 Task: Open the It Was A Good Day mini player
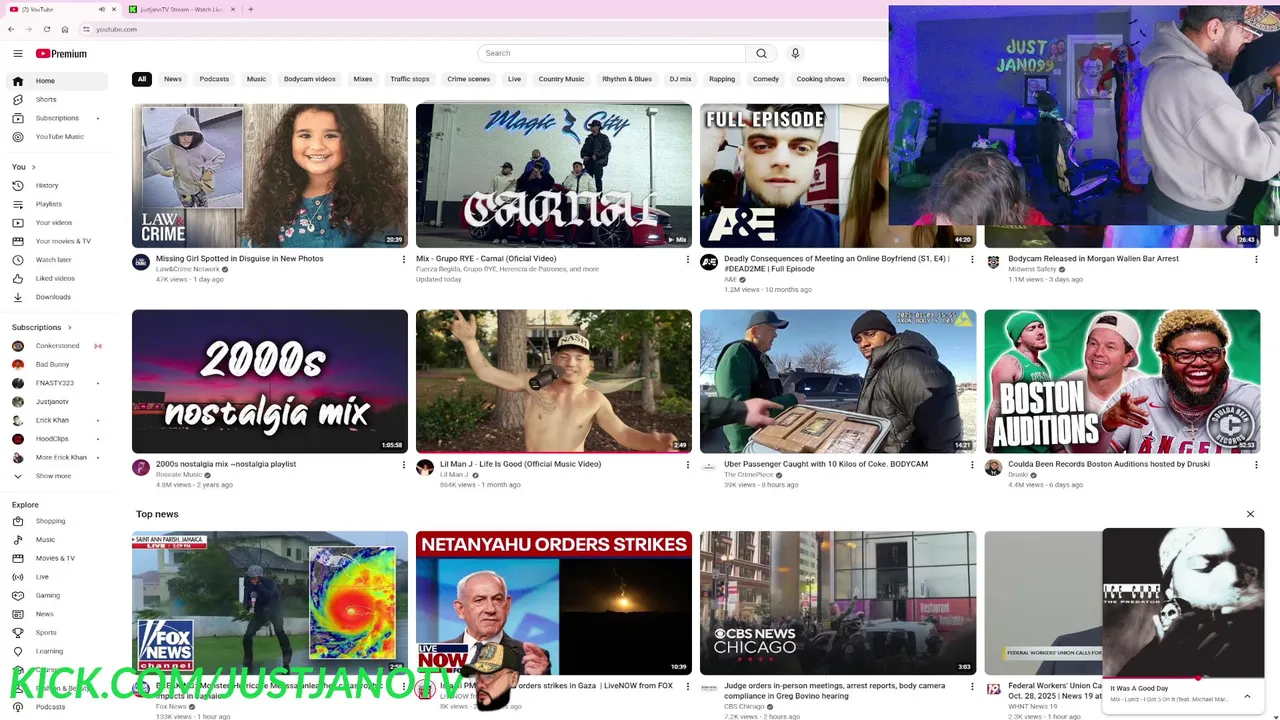tap(1183, 602)
